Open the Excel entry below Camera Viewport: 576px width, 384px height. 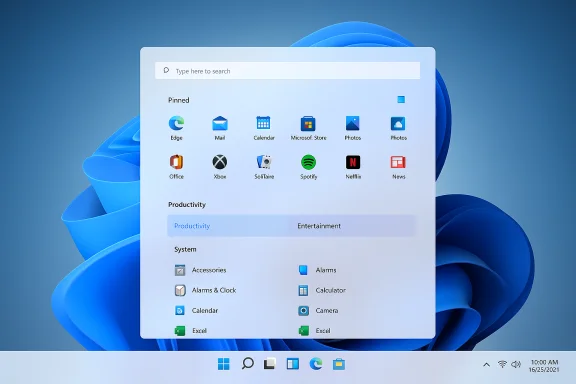point(314,331)
